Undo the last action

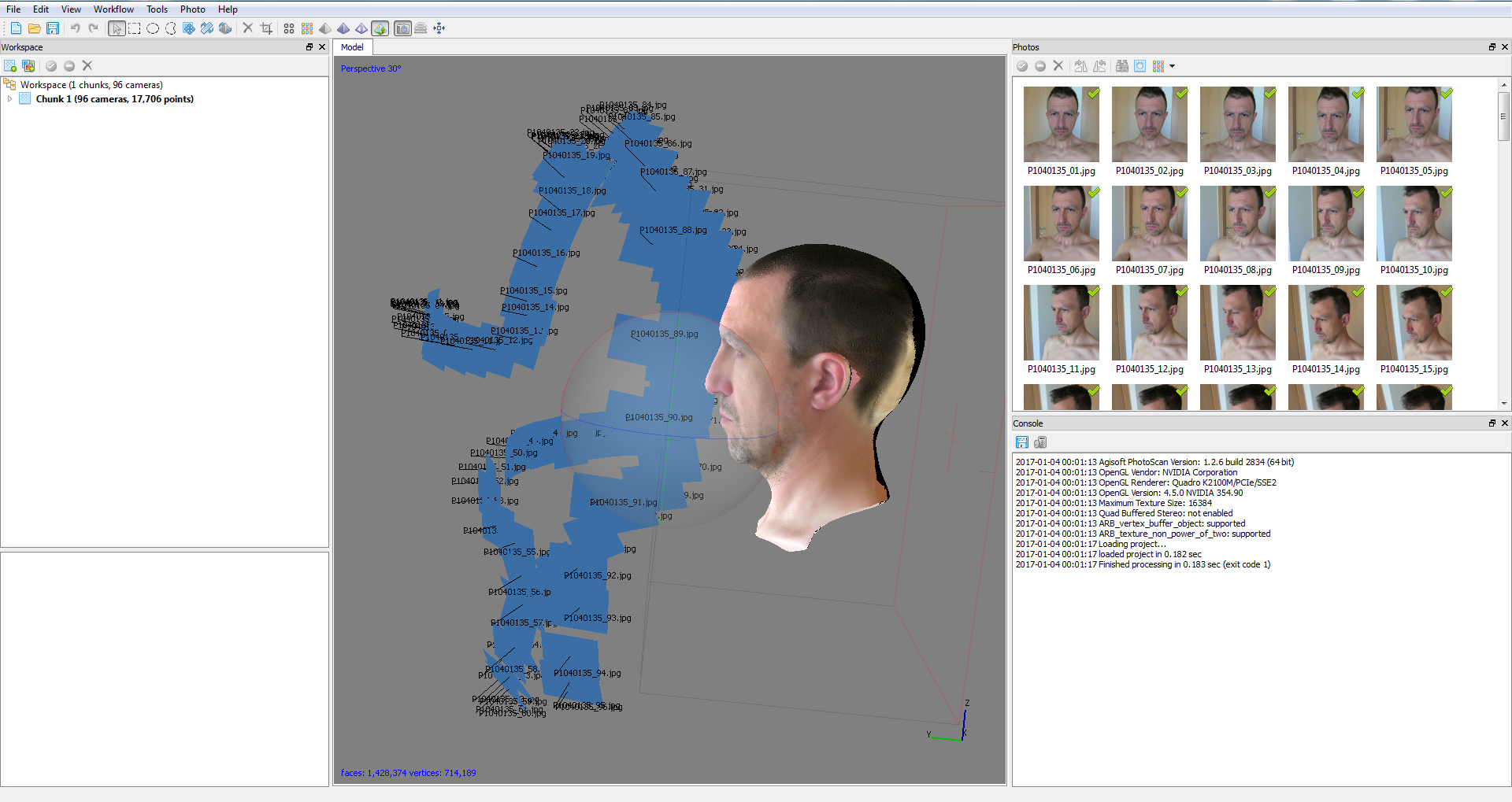(76, 28)
